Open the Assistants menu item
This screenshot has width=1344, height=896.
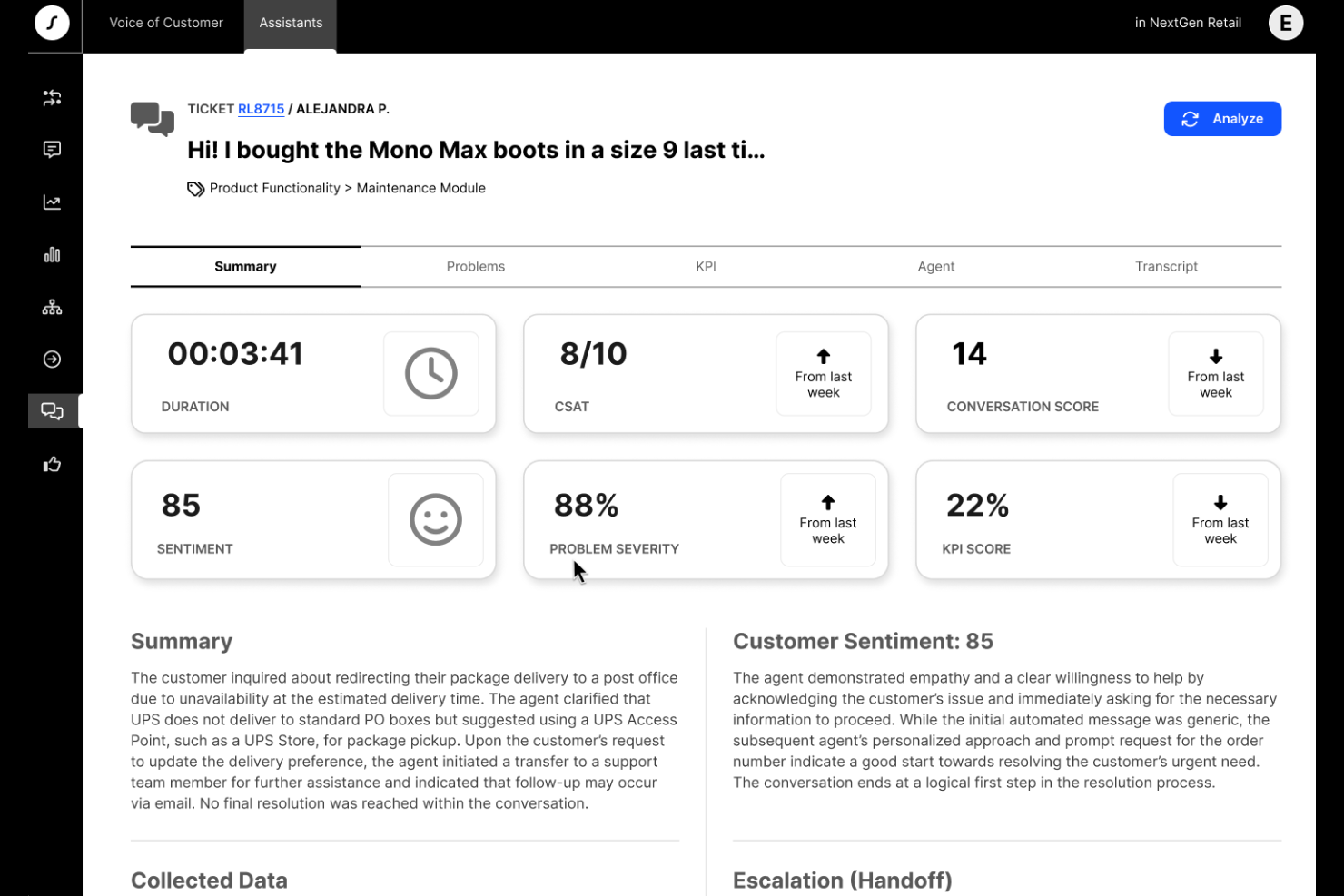pos(291,23)
